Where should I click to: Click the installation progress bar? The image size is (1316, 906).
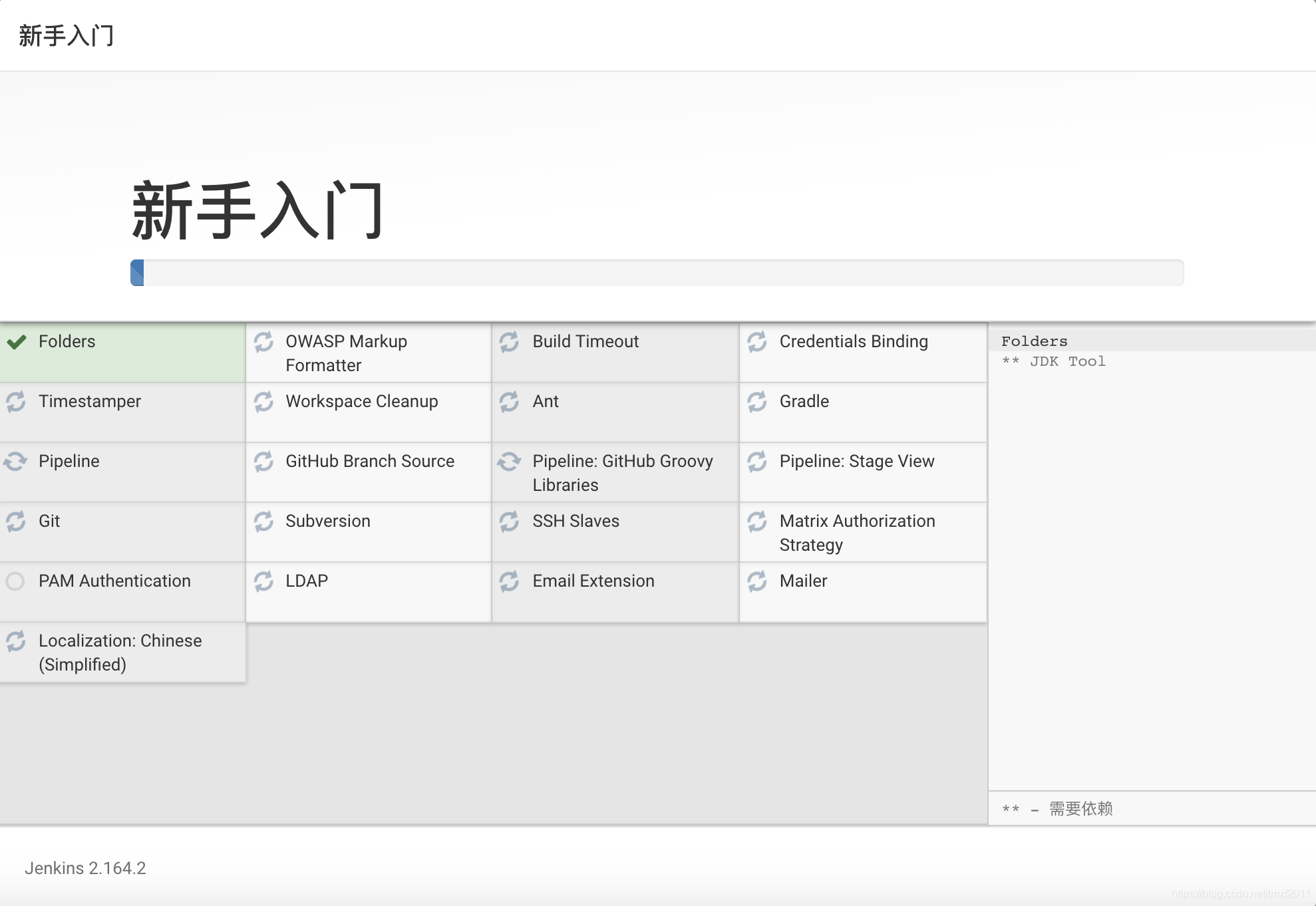coord(657,273)
